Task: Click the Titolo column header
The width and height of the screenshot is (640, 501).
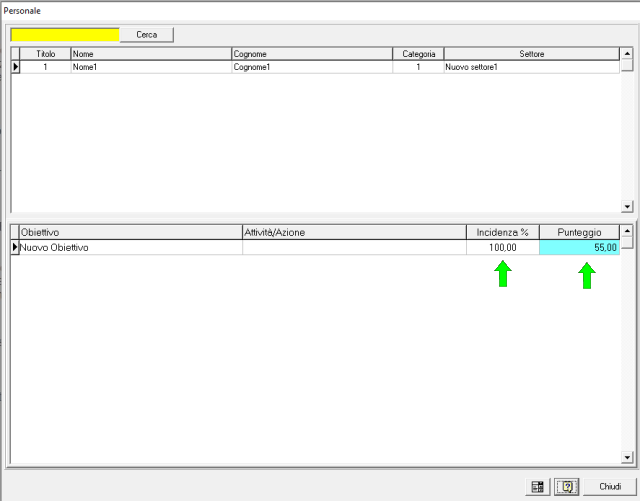Action: [x=46, y=53]
